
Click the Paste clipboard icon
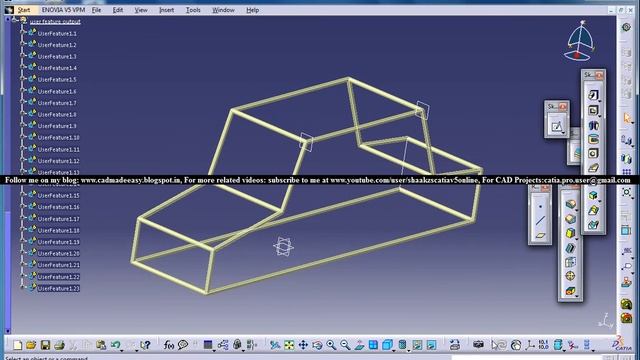[x=101, y=345]
